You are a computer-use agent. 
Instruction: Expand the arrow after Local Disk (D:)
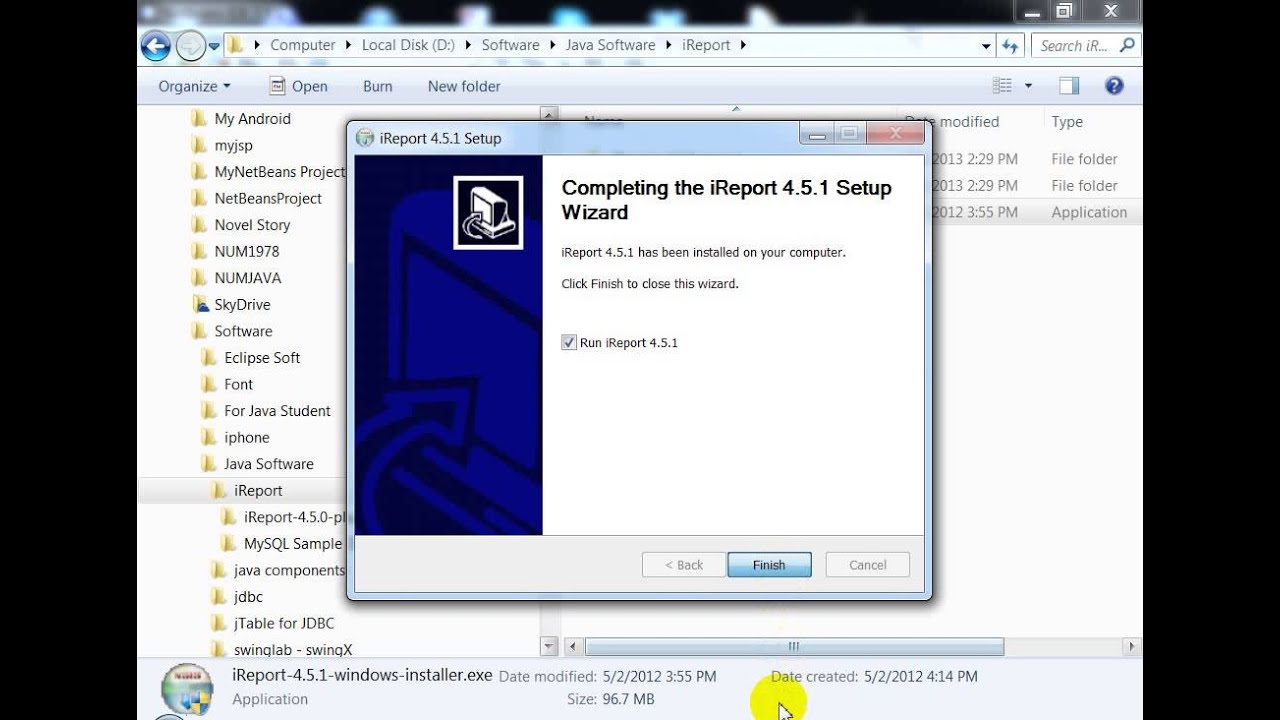coord(469,45)
